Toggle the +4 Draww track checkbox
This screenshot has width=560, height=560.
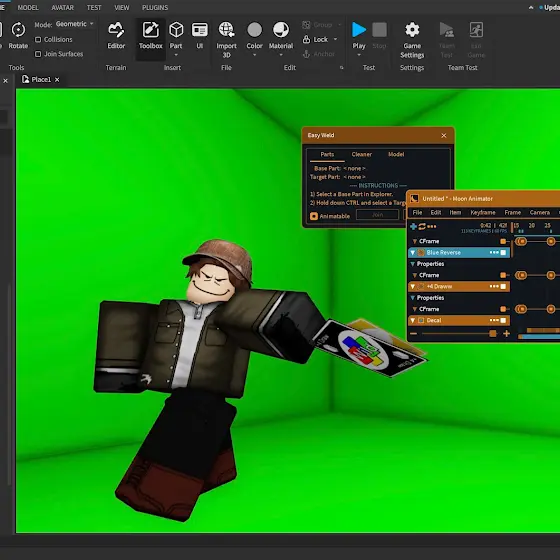(x=503, y=286)
